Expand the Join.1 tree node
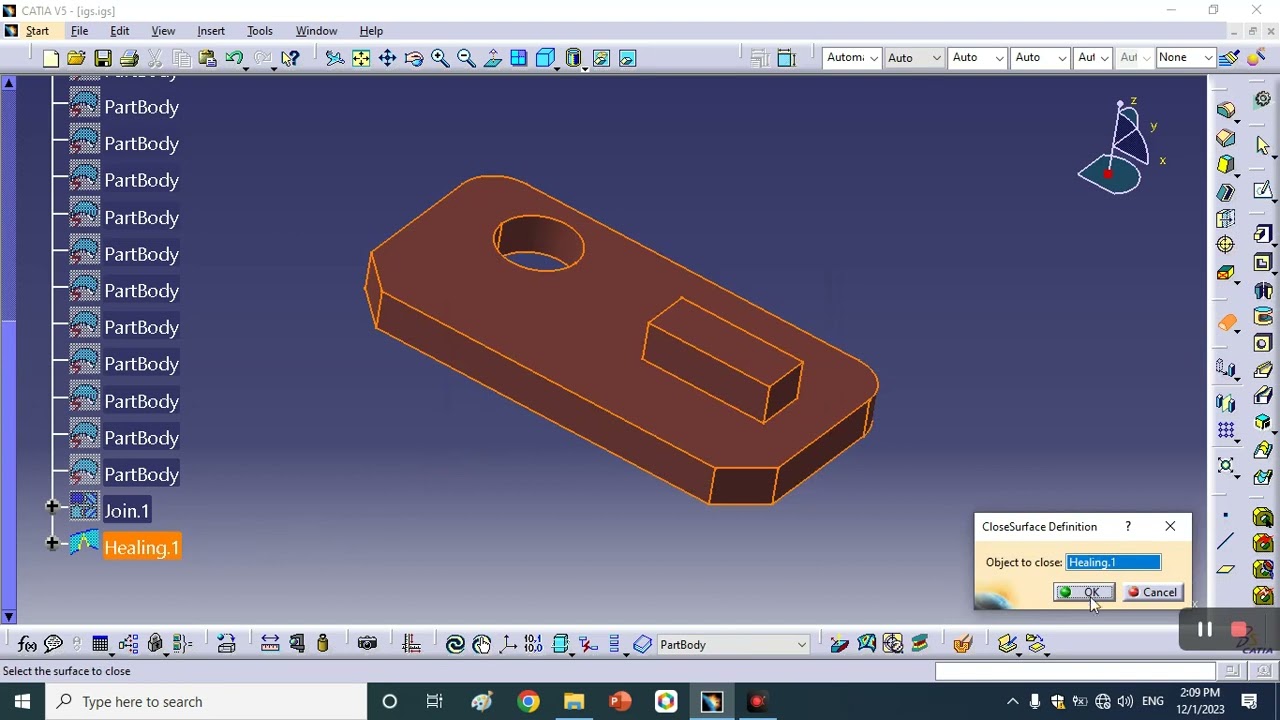1280x720 pixels. coord(52,507)
